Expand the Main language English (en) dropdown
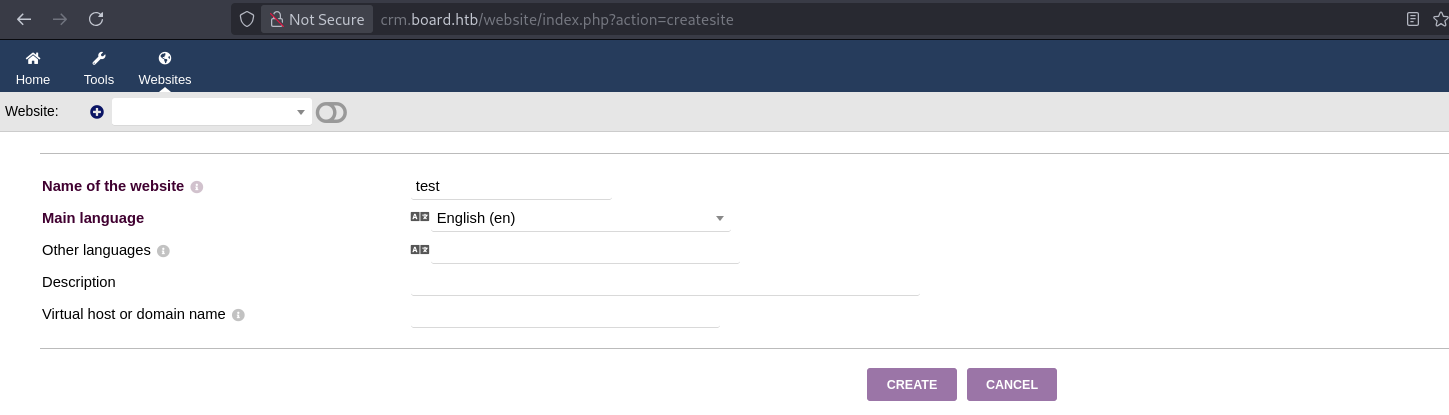The height and width of the screenshot is (415, 1449). pyautogui.click(x=580, y=218)
